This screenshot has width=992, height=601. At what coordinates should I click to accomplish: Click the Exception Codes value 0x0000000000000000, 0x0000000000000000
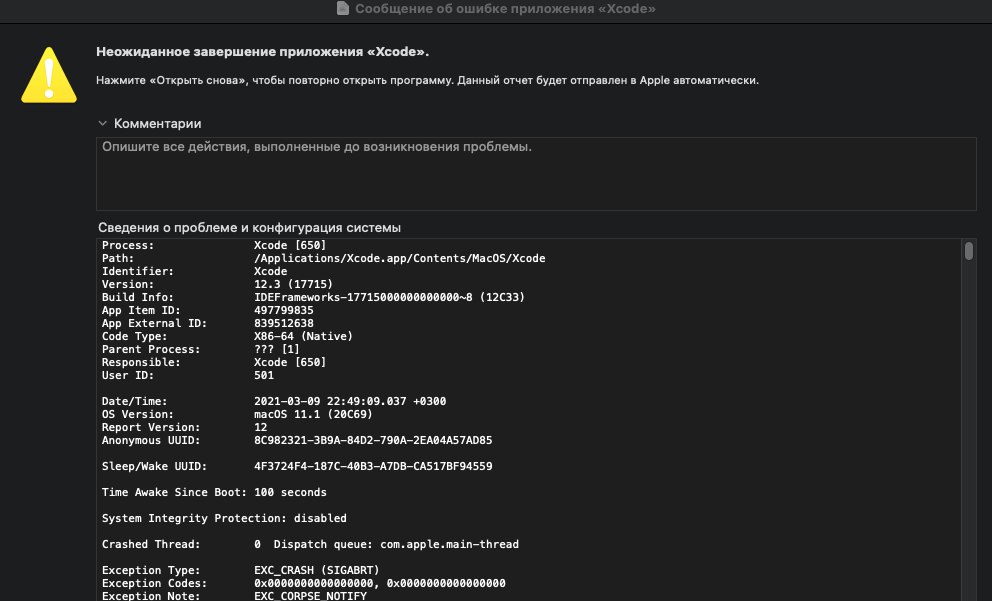point(380,583)
